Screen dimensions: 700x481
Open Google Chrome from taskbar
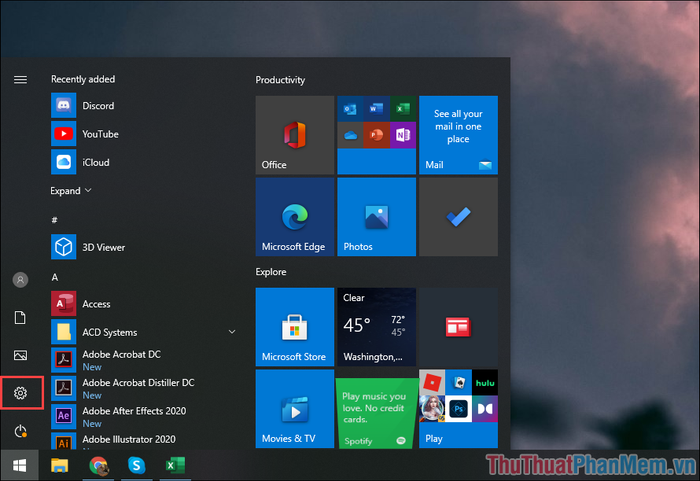click(98, 465)
